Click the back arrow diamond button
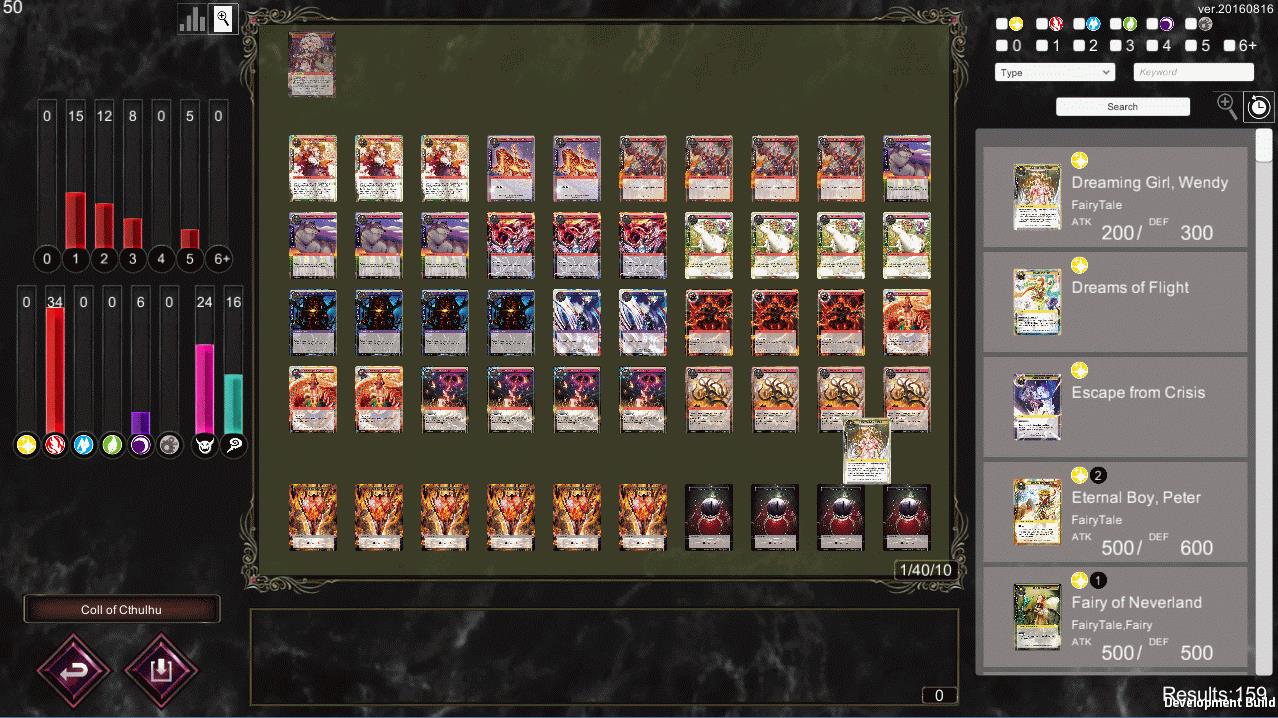This screenshot has width=1278, height=718. (x=74, y=671)
